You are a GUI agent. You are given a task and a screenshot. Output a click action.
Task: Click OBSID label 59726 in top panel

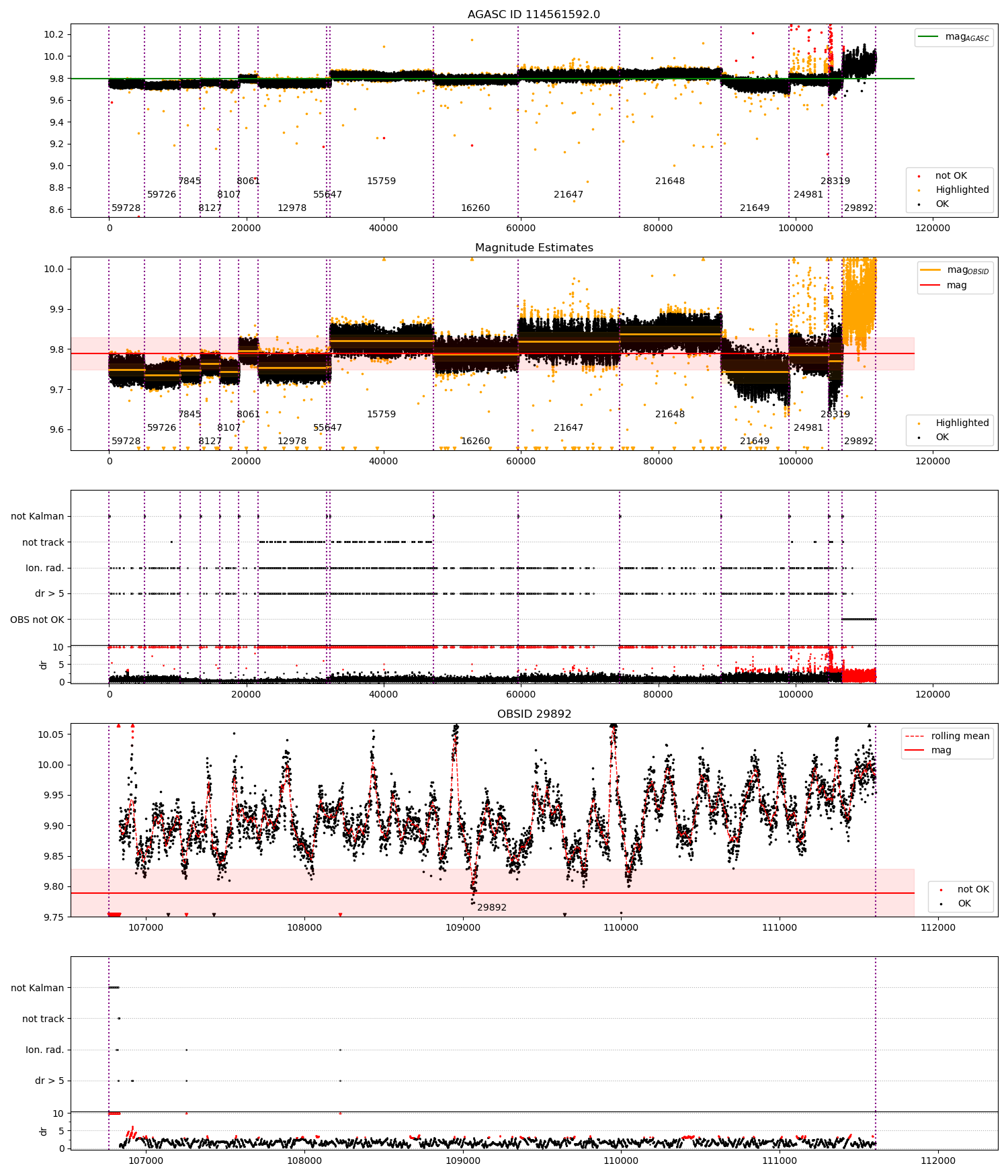pos(161,195)
